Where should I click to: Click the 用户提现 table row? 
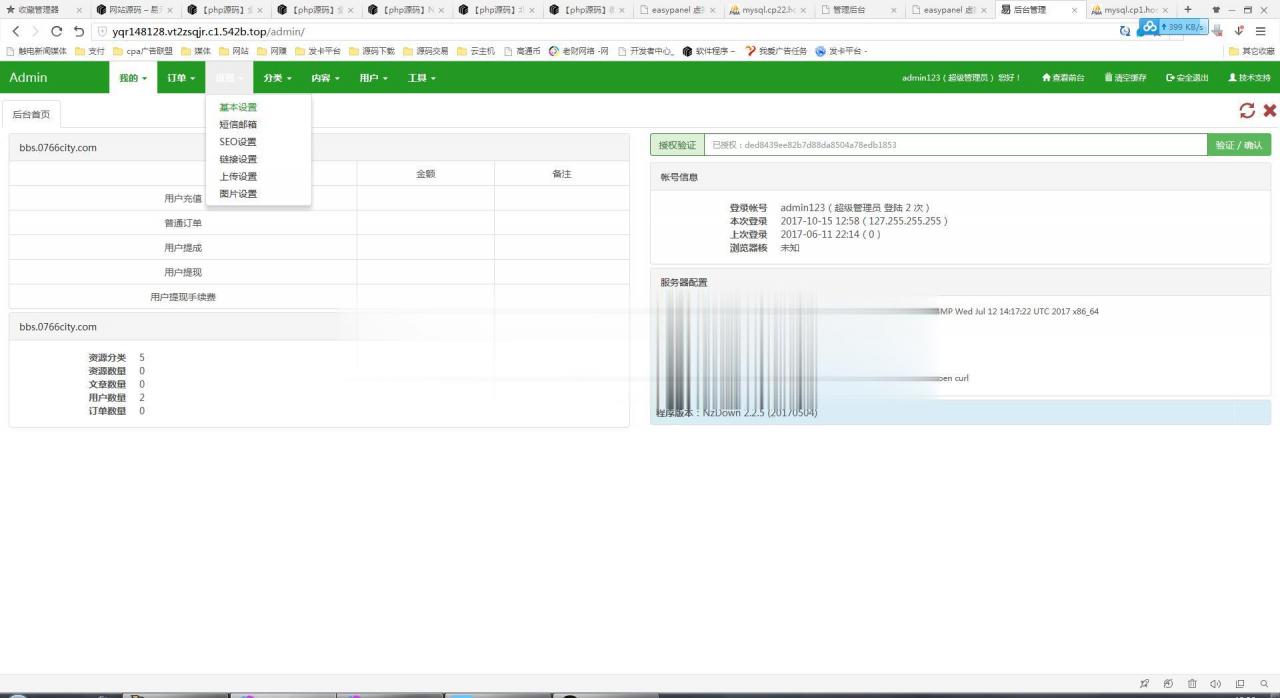click(x=319, y=272)
